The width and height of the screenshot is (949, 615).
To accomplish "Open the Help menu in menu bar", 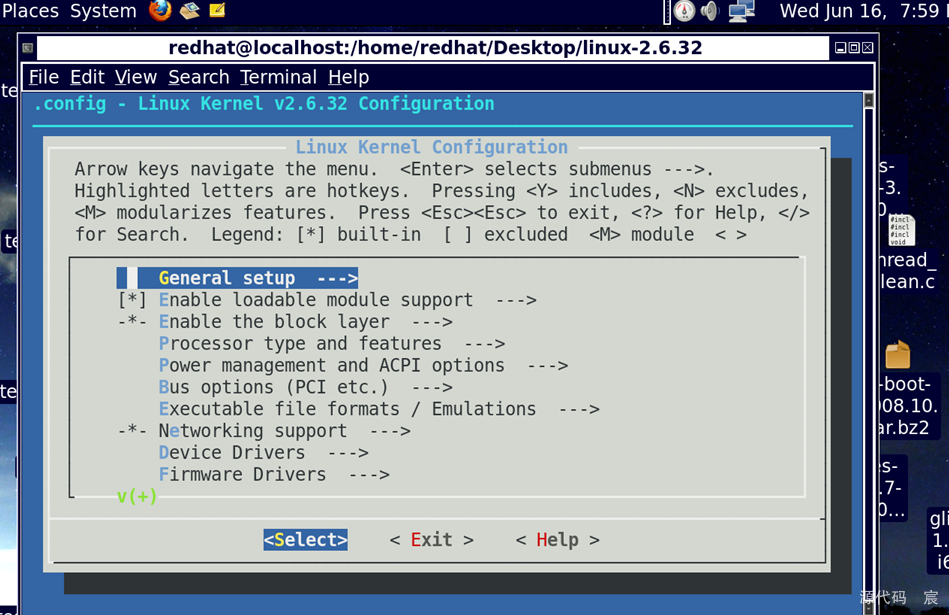I will (349, 77).
